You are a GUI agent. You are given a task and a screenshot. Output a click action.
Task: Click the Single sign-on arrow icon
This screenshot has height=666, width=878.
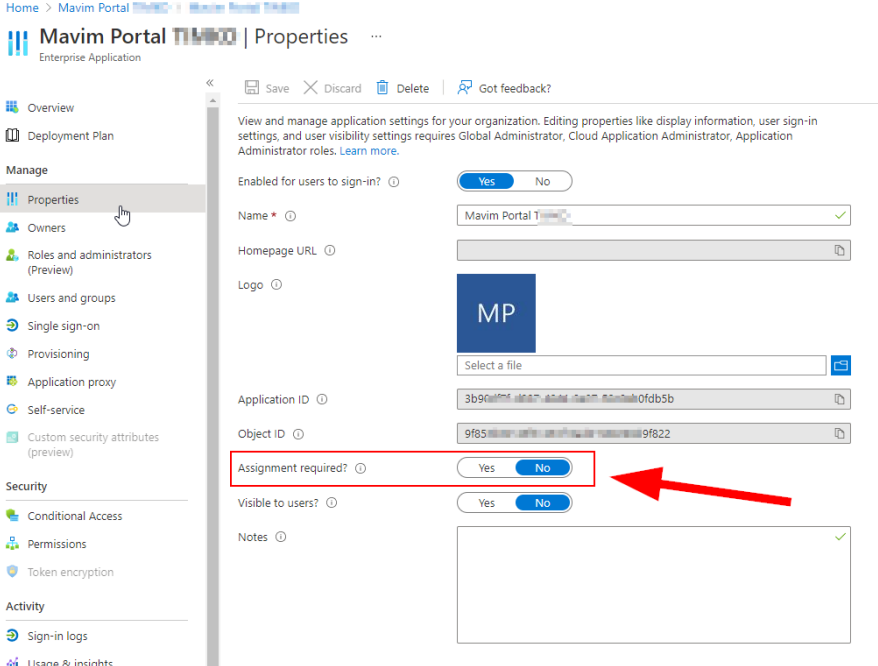click(12, 325)
